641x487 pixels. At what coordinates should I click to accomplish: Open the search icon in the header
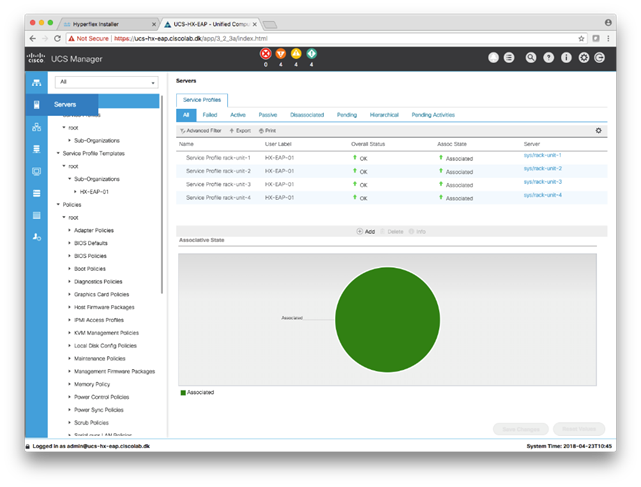click(531, 58)
